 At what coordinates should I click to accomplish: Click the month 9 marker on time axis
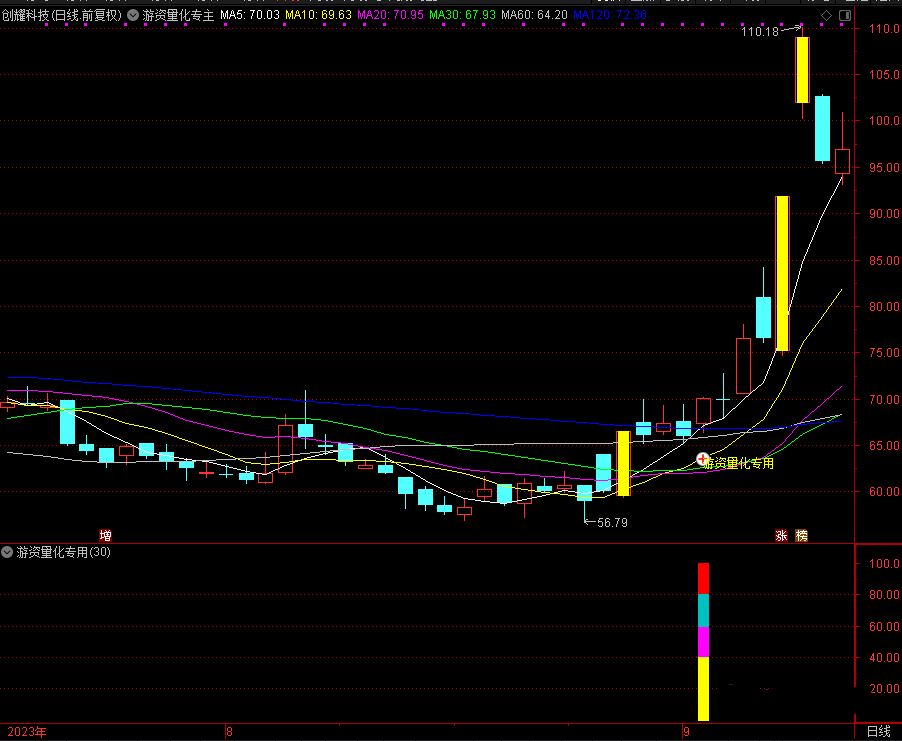click(686, 732)
